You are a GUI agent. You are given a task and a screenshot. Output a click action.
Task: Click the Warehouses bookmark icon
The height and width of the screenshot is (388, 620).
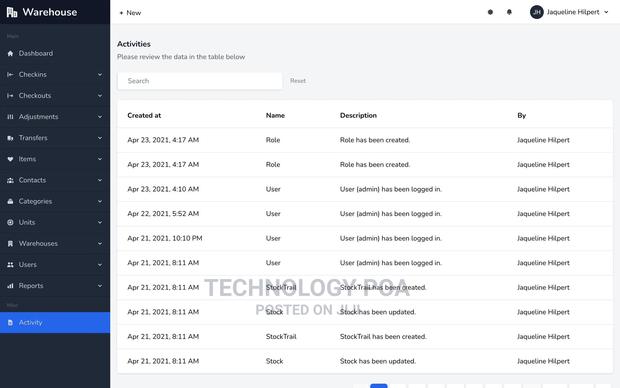[10, 244]
